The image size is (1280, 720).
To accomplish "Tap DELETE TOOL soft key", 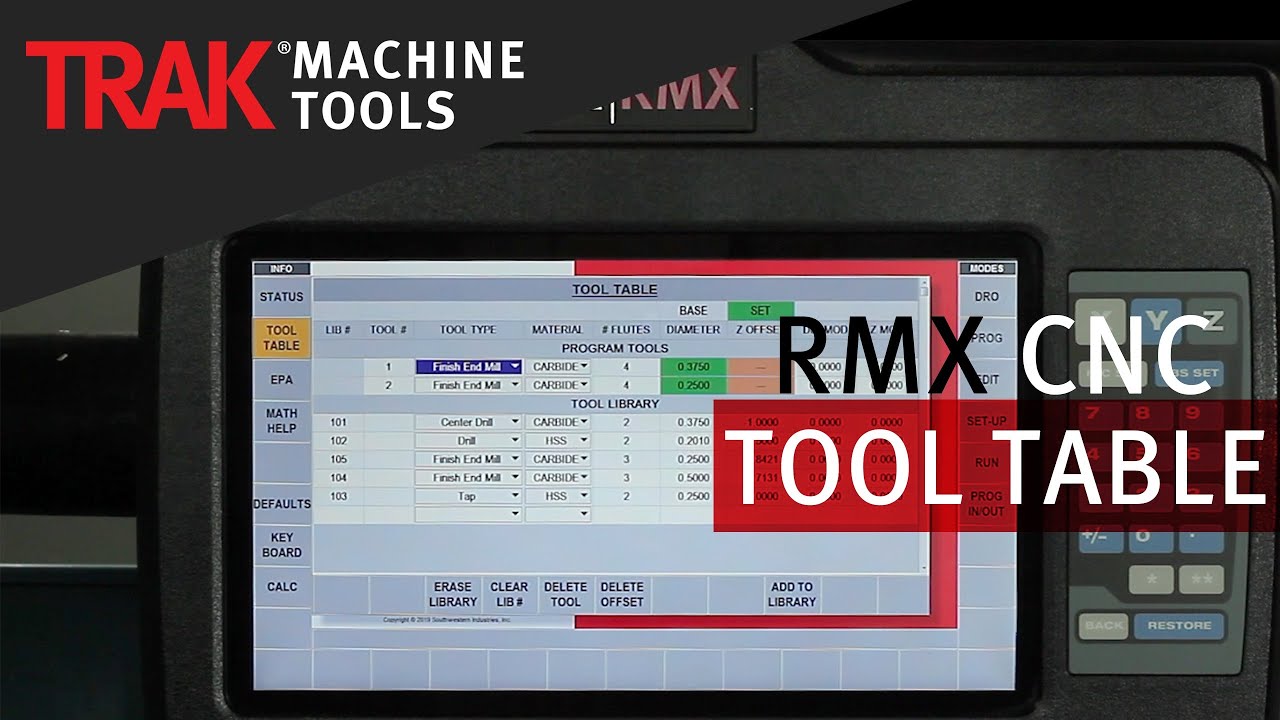I will click(x=565, y=594).
